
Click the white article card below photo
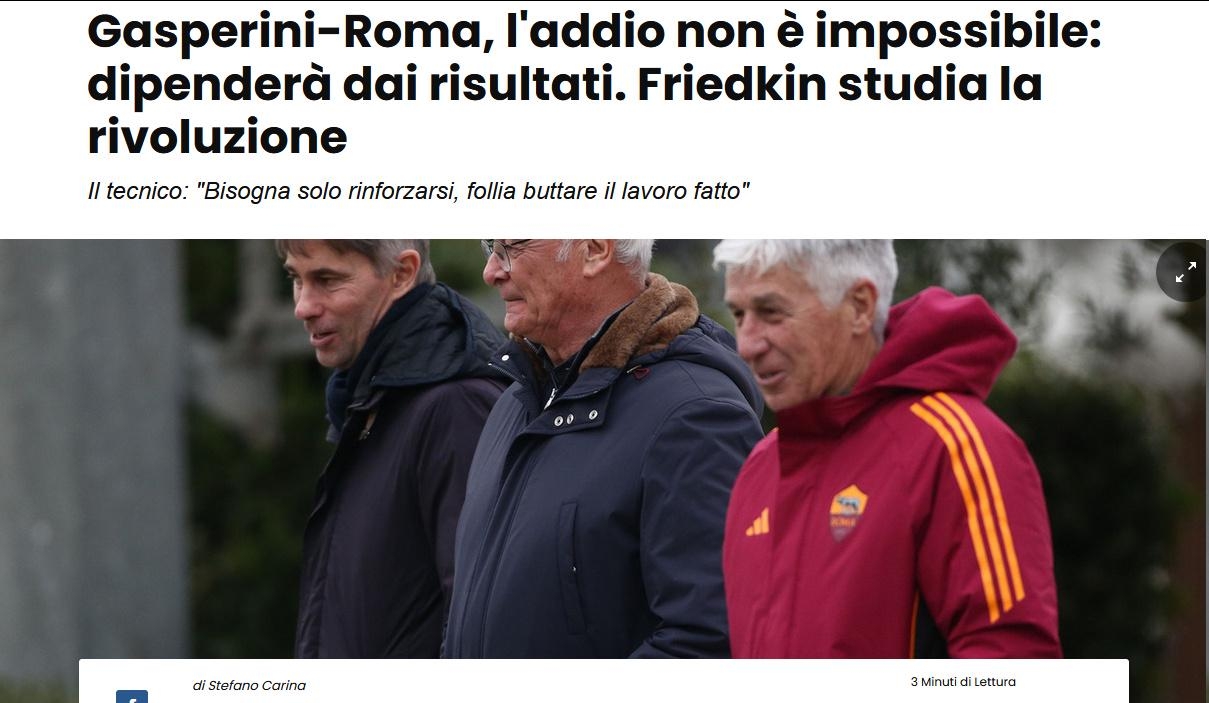click(604, 681)
